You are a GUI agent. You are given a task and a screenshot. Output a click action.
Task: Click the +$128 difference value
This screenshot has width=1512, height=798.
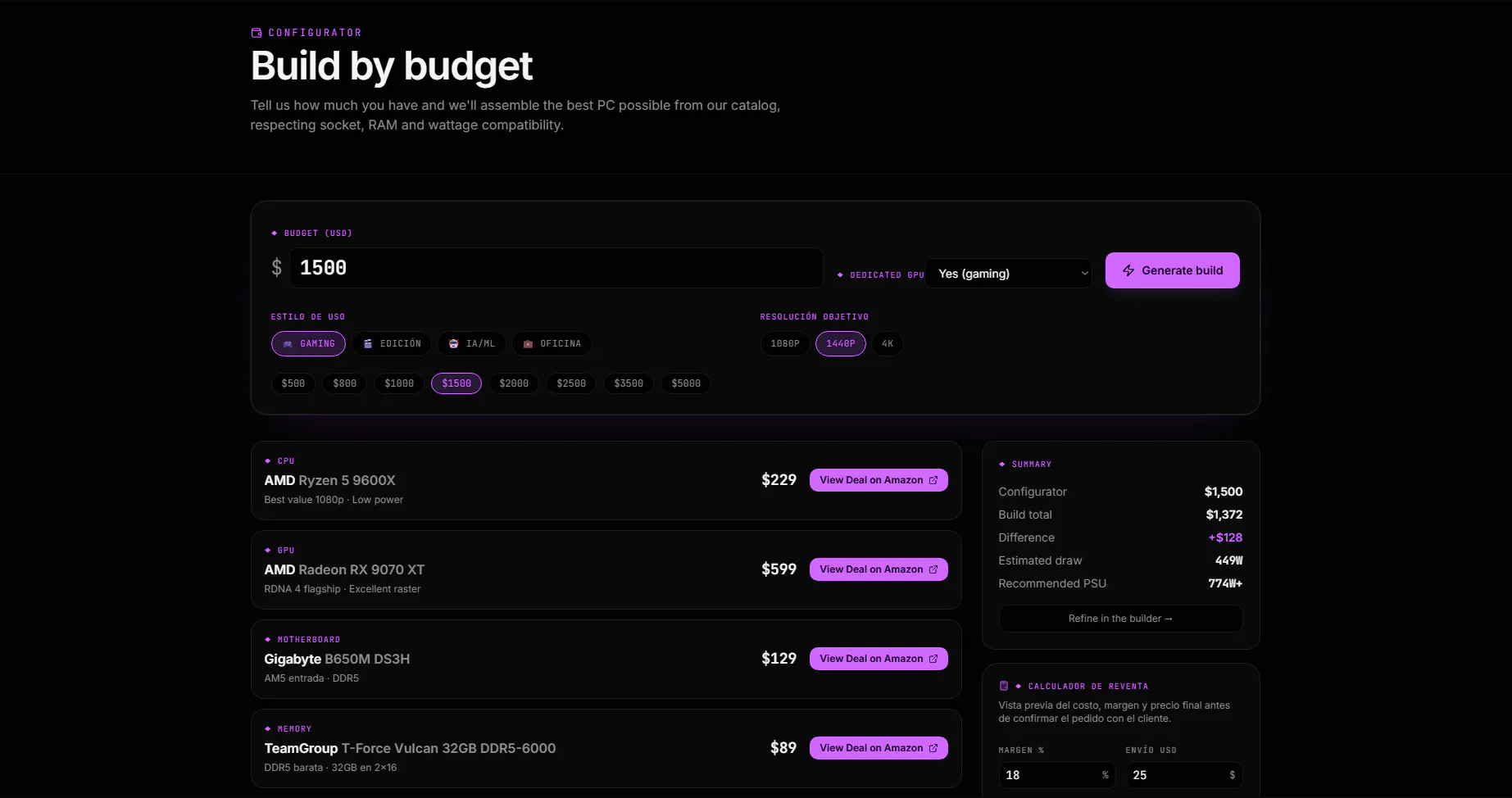pyautogui.click(x=1225, y=537)
